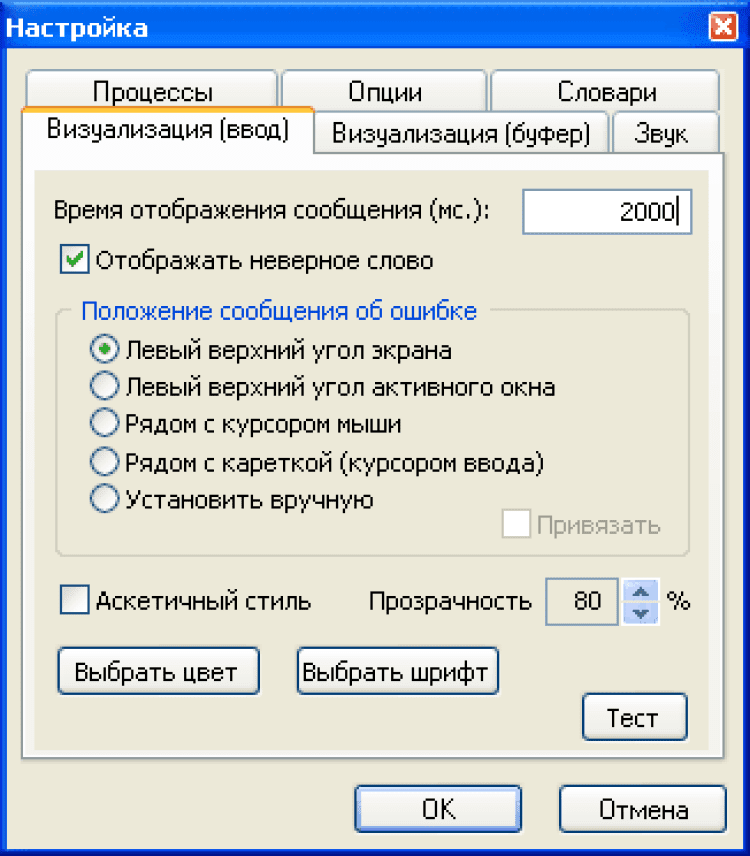
Task: Uncheck Отображать неверное слово checkbox
Action: tap(74, 261)
